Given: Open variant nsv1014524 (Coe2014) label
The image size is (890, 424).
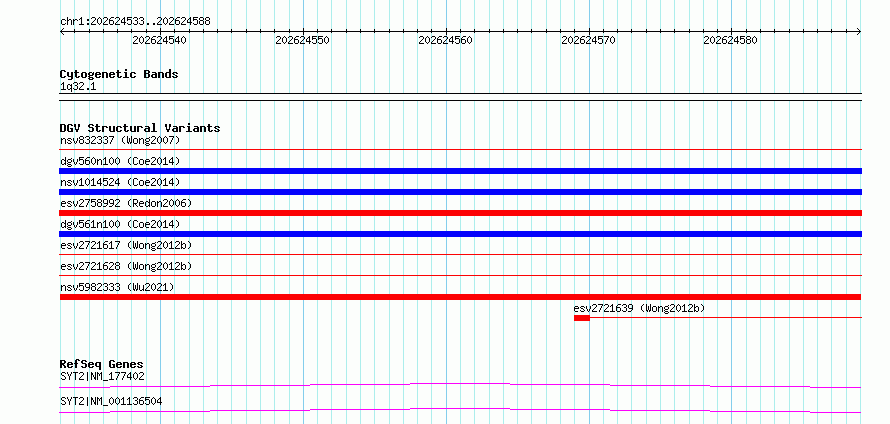Looking at the screenshot, I should click(120, 182).
